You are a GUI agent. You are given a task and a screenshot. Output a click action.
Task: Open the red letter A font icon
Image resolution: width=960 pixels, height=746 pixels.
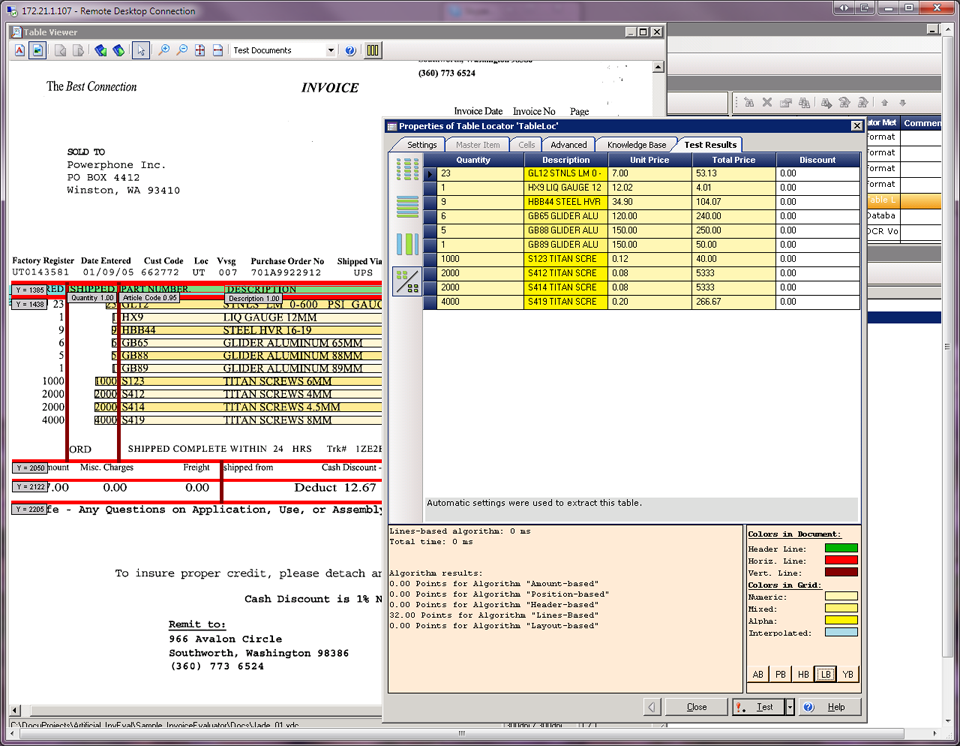pyautogui.click(x=19, y=50)
